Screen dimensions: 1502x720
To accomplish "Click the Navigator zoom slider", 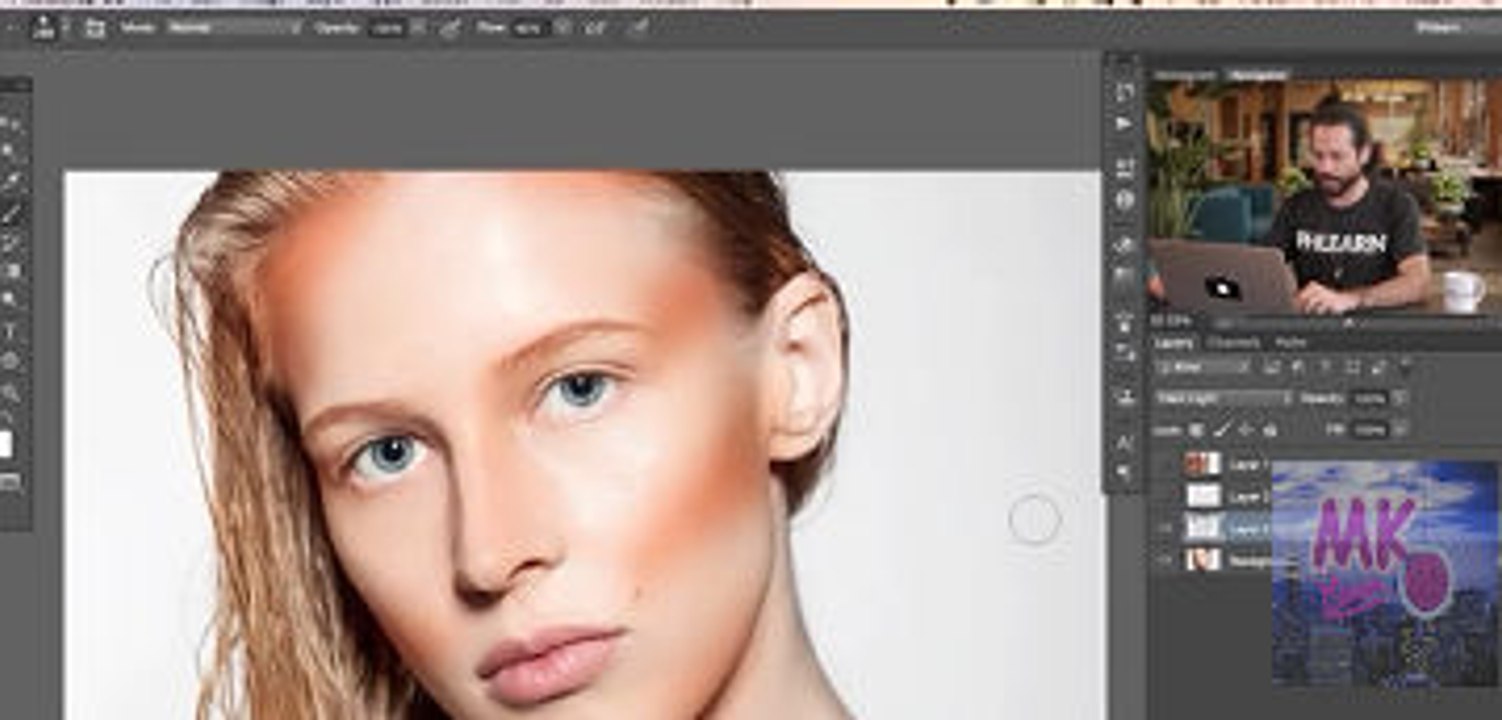I will tap(1350, 323).
